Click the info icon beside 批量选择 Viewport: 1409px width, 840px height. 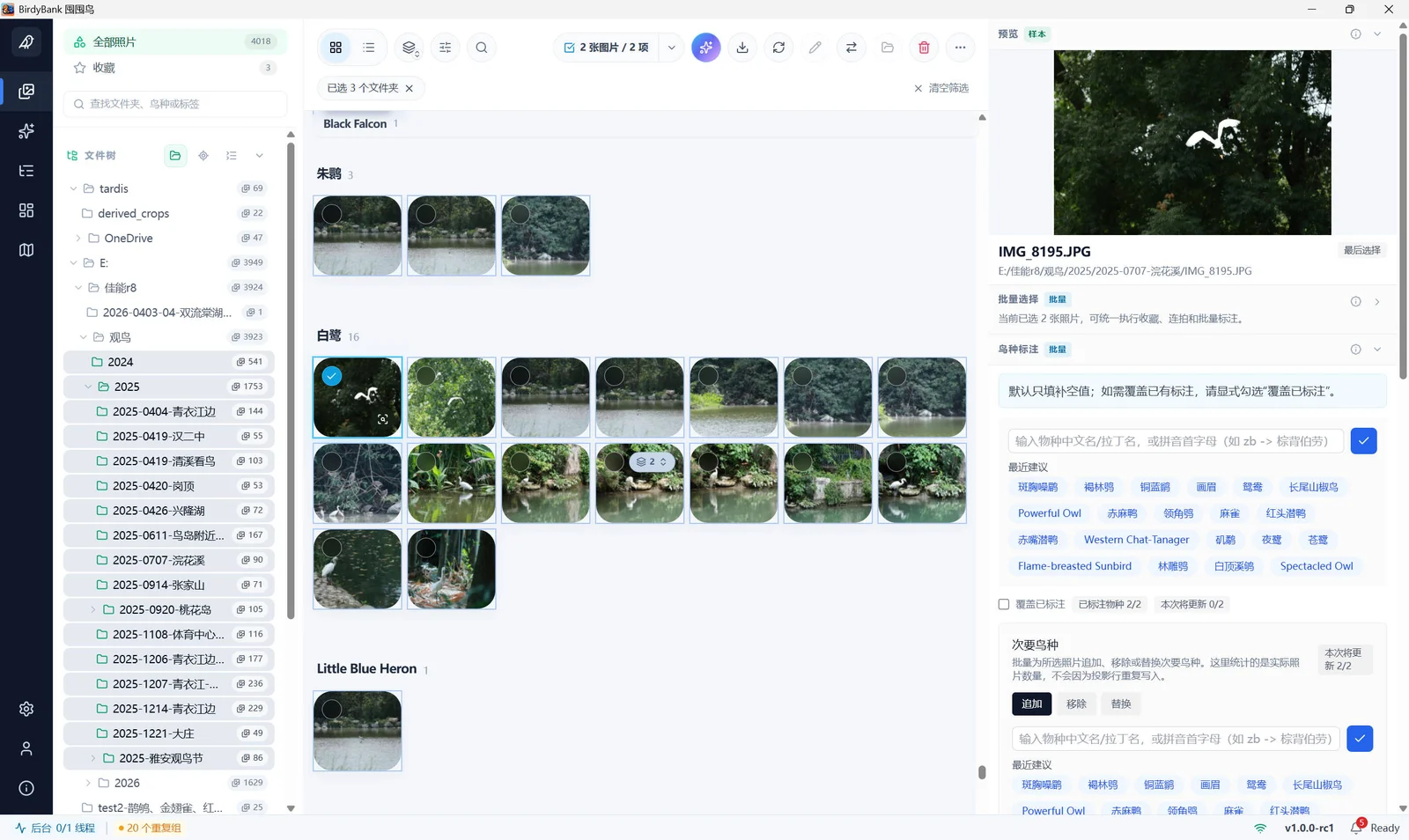tap(1356, 301)
